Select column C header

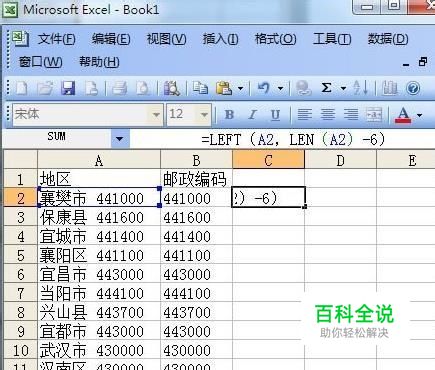(268, 160)
